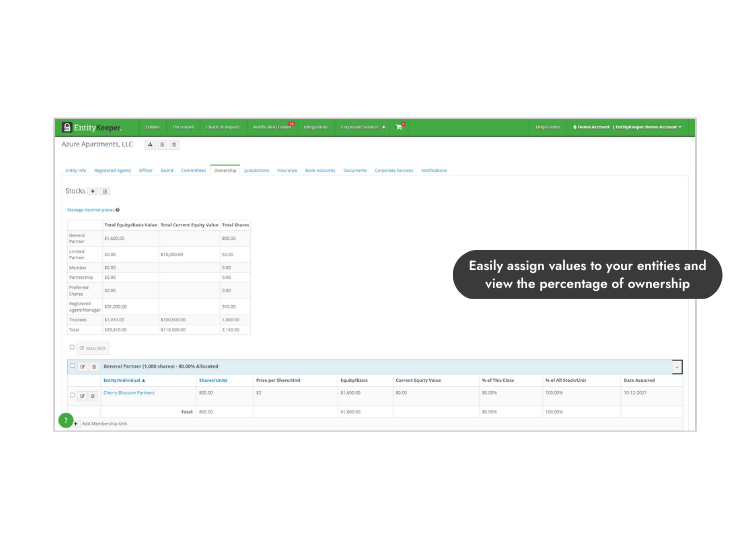Open the Demo Account dropdown
The image size is (750, 550).
tap(627, 127)
